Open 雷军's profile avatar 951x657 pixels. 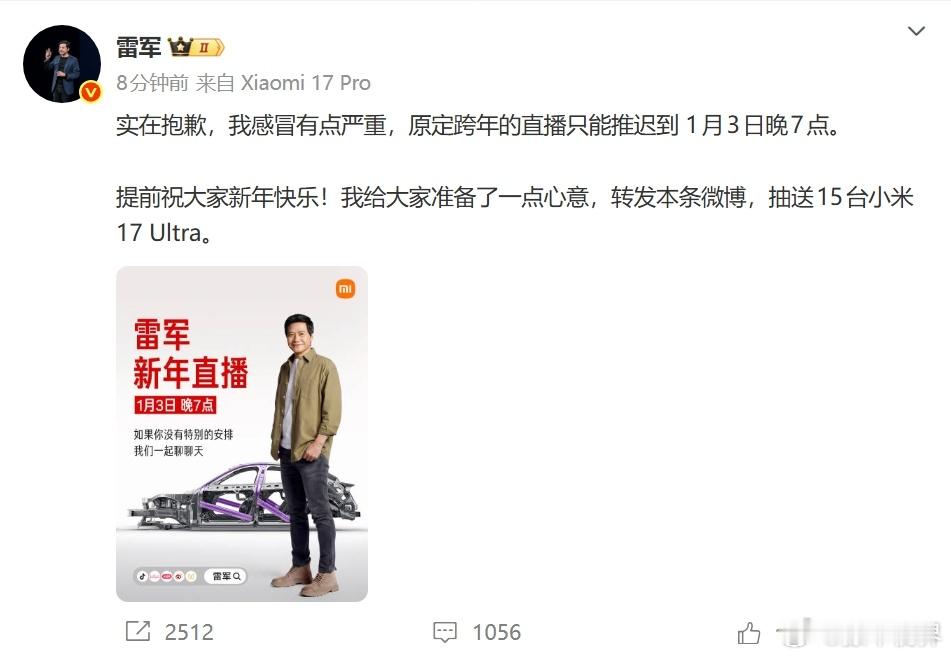coord(62,64)
